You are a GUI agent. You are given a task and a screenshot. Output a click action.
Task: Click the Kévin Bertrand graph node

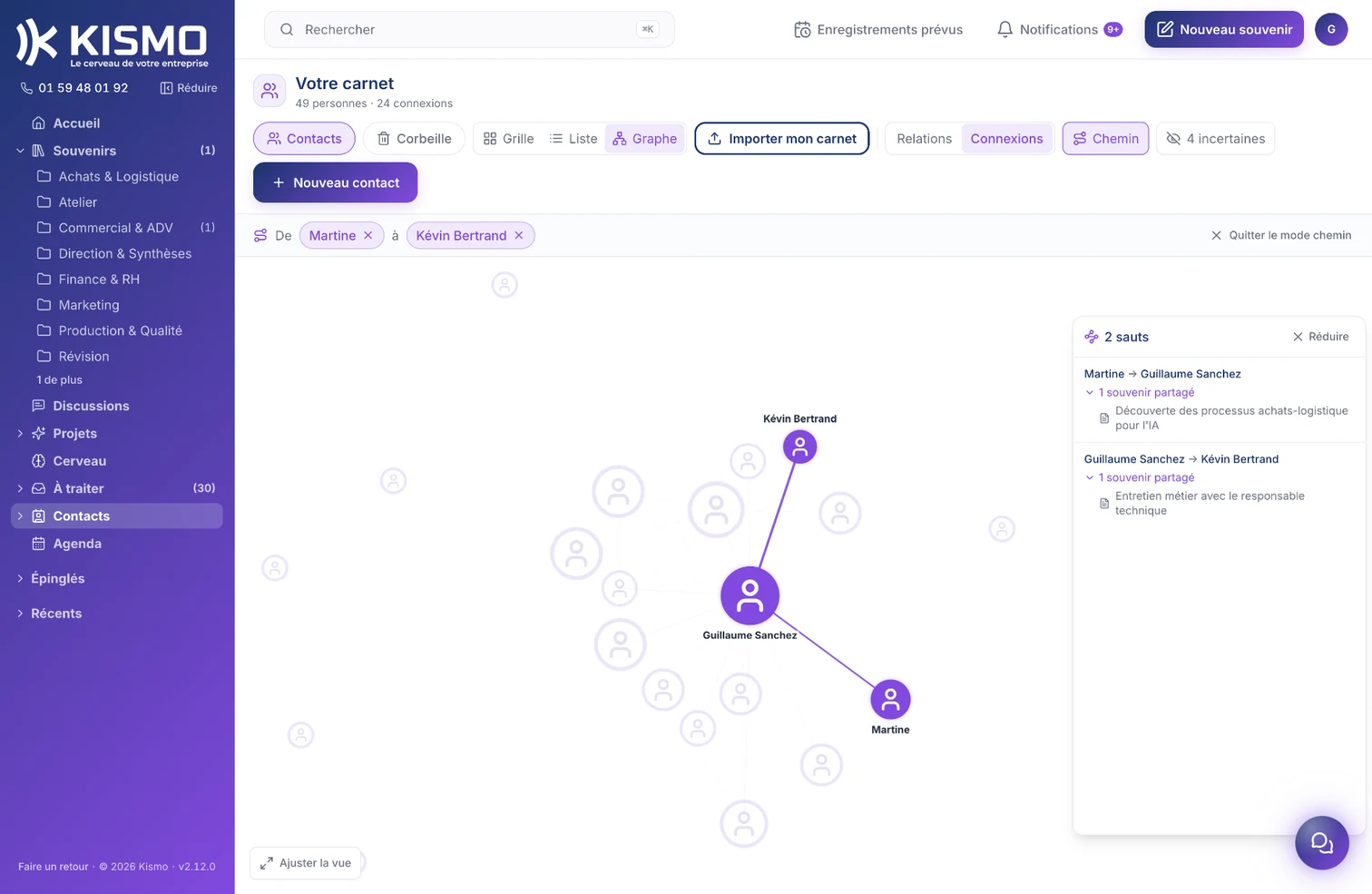coord(799,447)
